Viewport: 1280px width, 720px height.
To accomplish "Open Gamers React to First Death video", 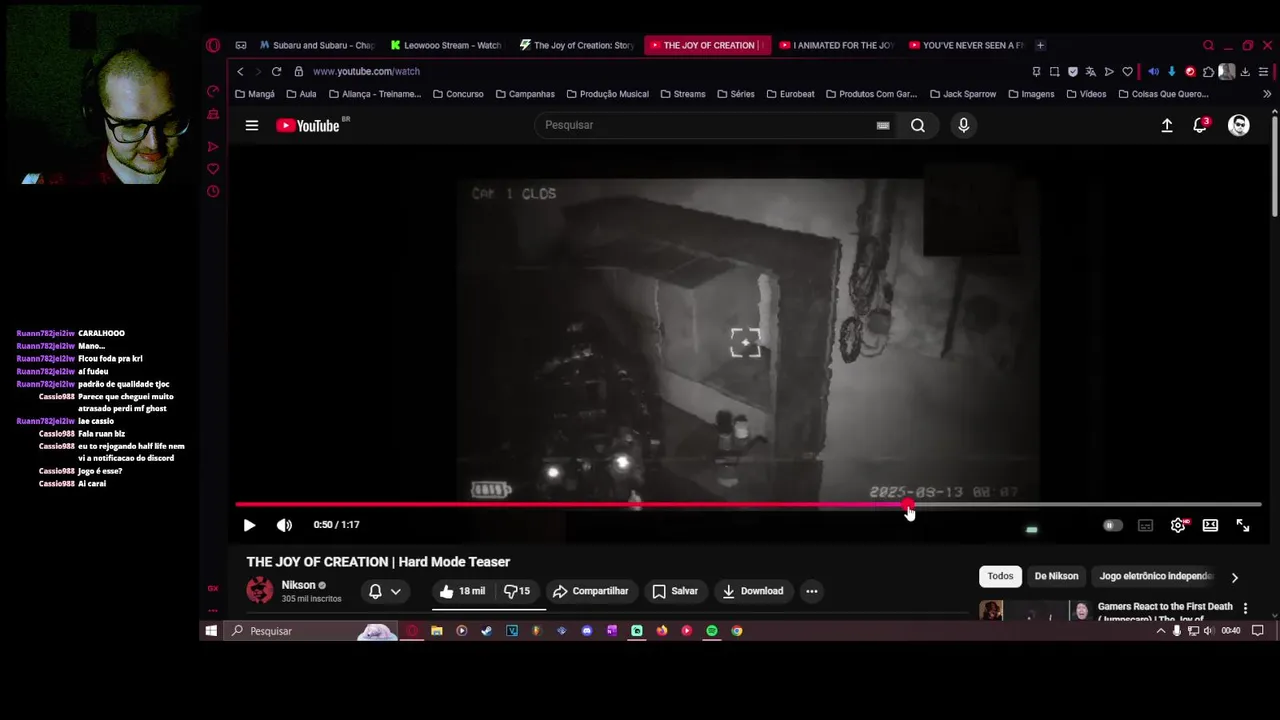I will point(1165,610).
